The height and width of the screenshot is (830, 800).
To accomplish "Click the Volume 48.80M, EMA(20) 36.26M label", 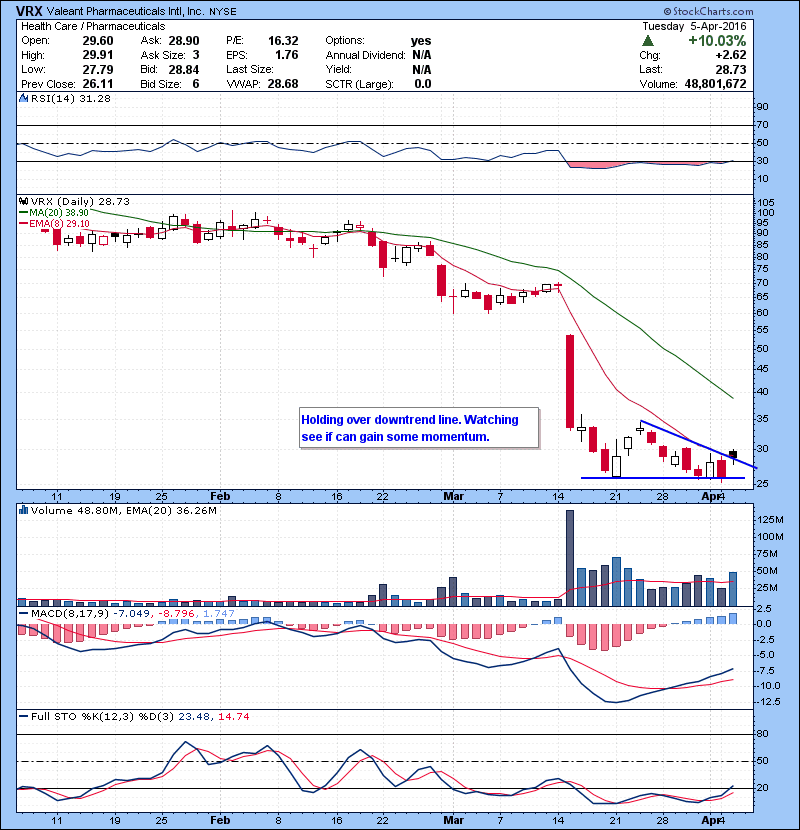I will click(x=124, y=510).
